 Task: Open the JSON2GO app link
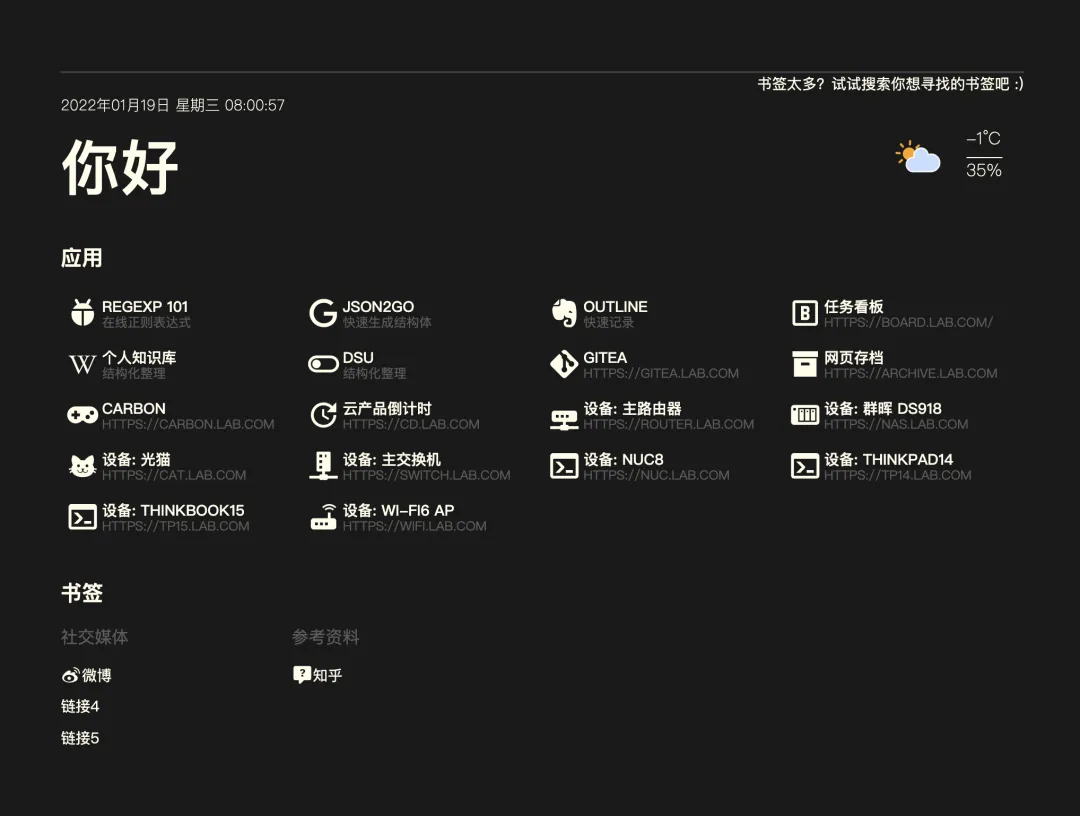(378, 306)
